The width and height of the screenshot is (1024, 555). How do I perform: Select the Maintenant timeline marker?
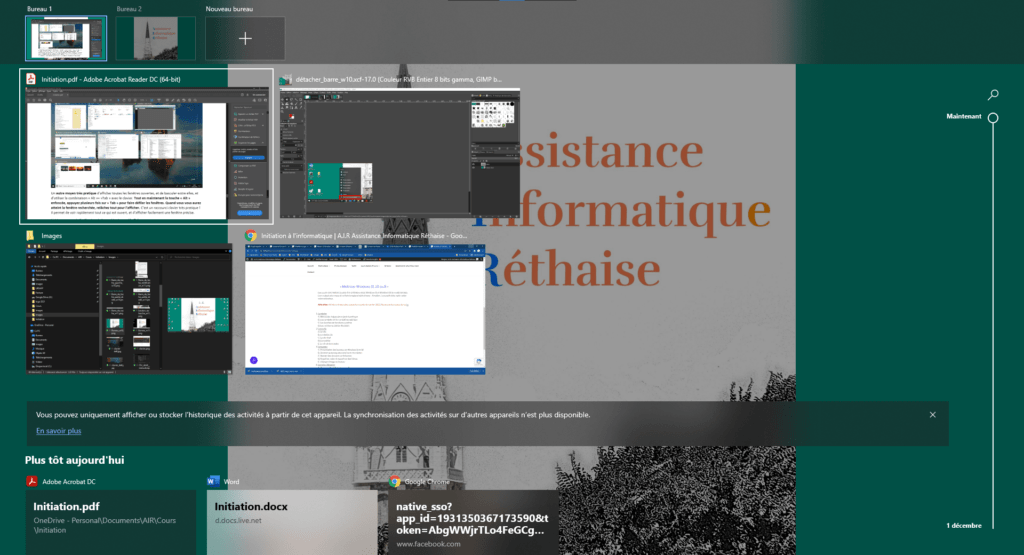tap(993, 118)
